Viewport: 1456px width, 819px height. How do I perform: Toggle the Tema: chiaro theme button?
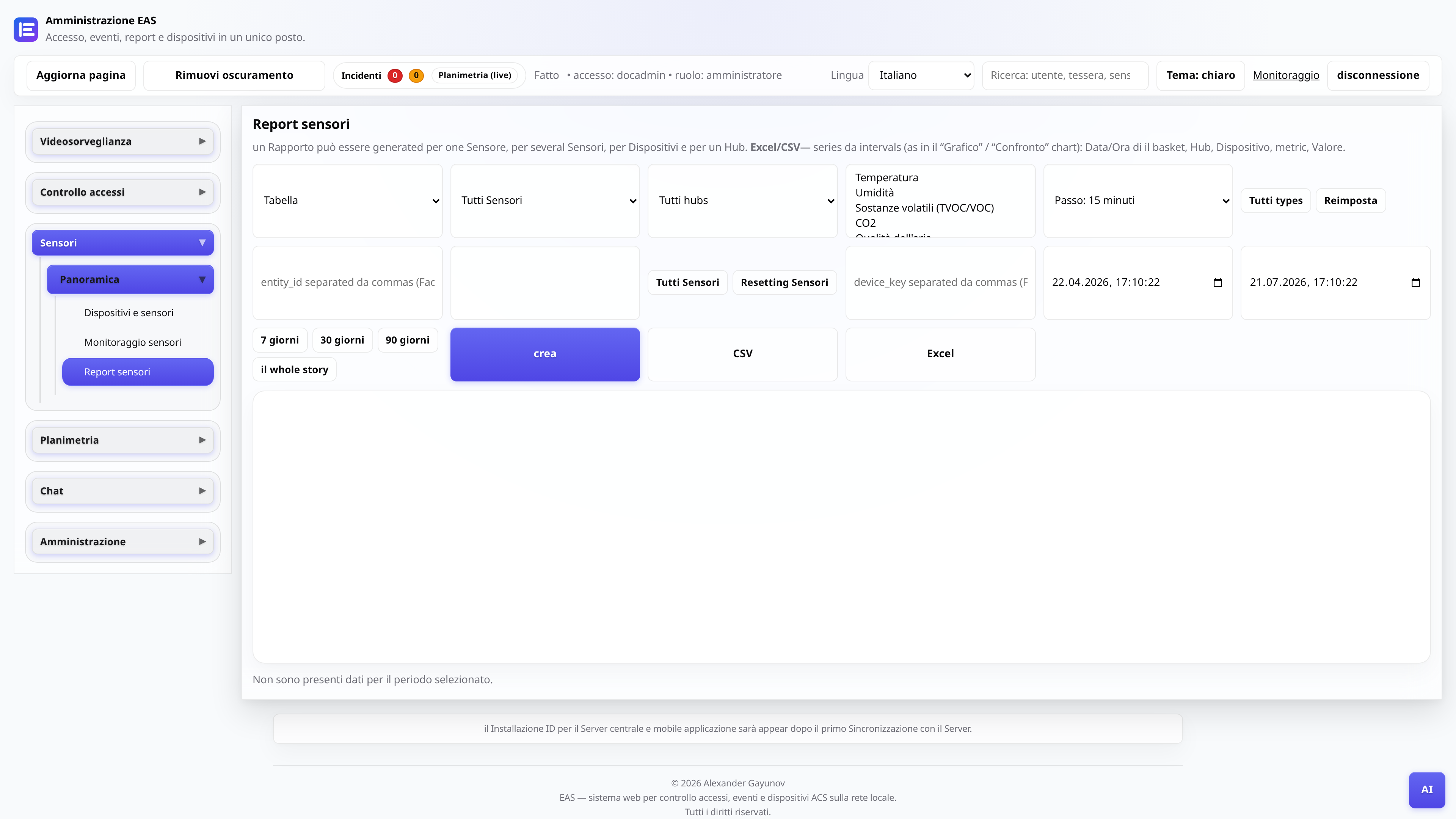pyautogui.click(x=1200, y=75)
